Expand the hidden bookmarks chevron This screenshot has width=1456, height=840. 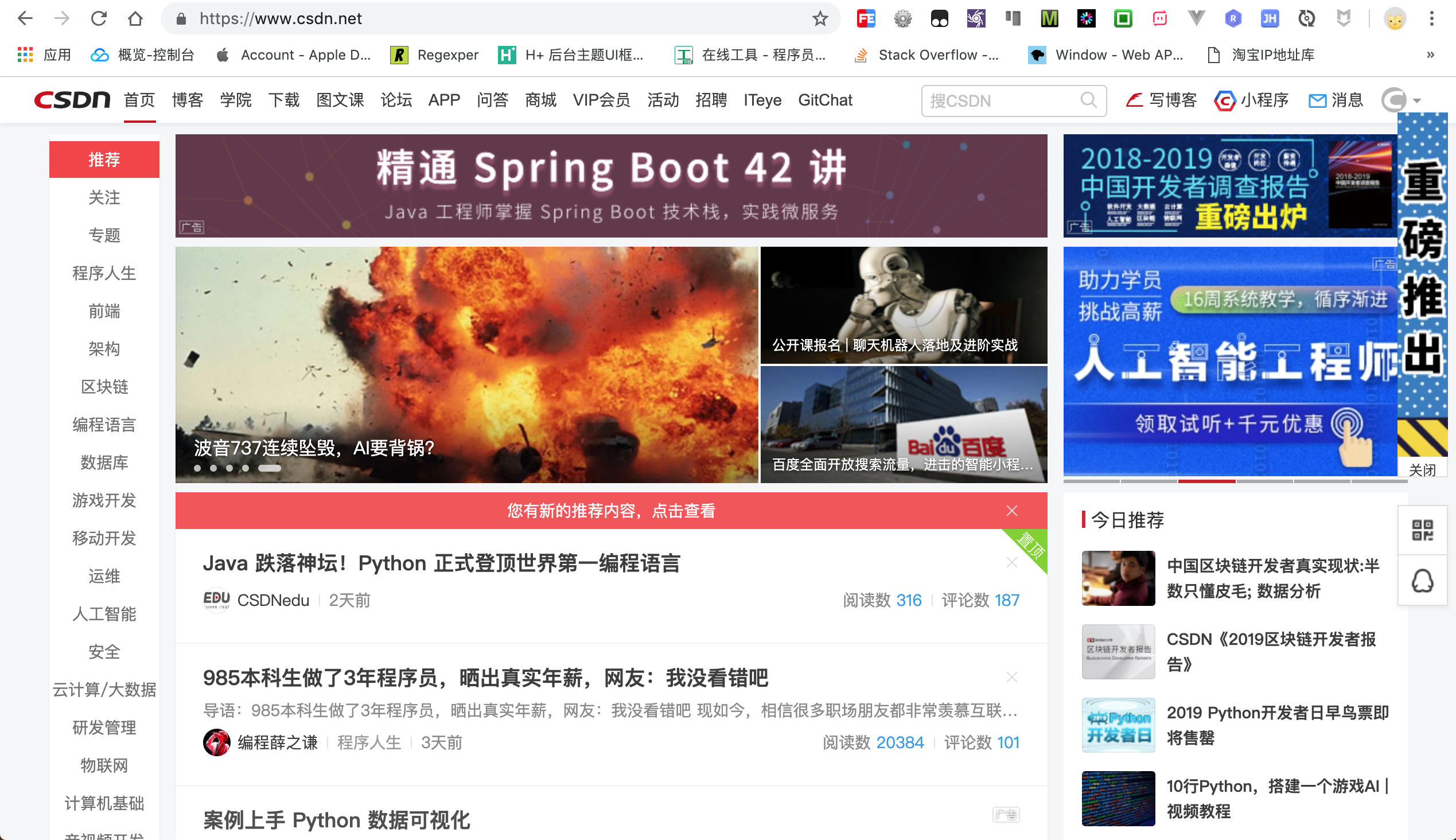click(1430, 55)
